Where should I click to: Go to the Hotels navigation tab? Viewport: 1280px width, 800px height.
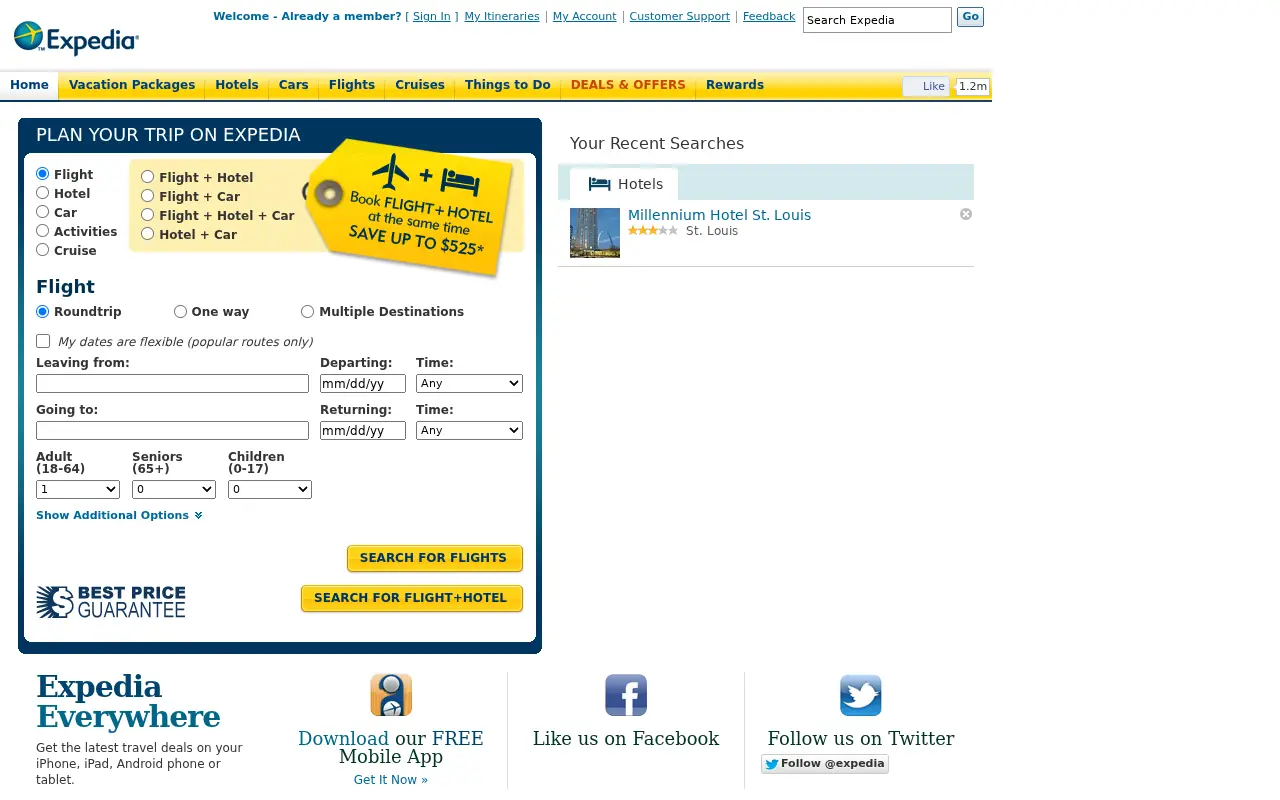point(237,85)
